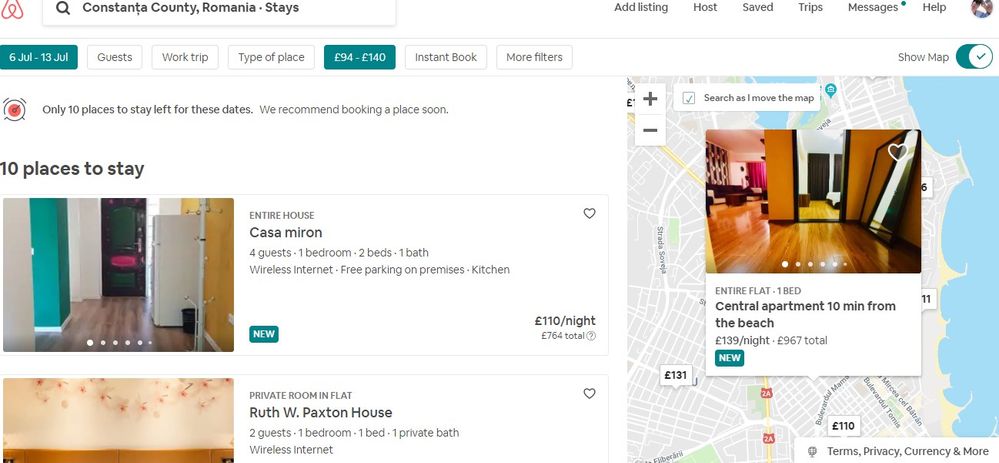Heart the Central apartment map card
Screen dimensions: 999x463
click(x=898, y=152)
